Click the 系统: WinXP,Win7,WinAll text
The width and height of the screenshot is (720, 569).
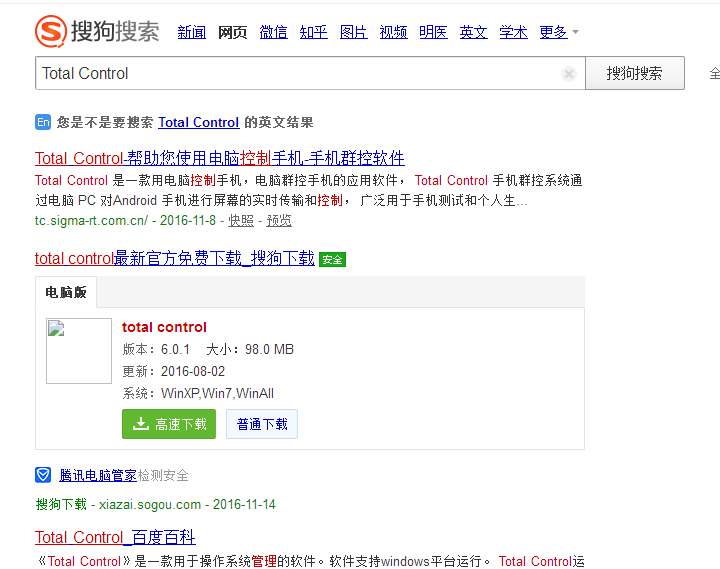[198, 393]
